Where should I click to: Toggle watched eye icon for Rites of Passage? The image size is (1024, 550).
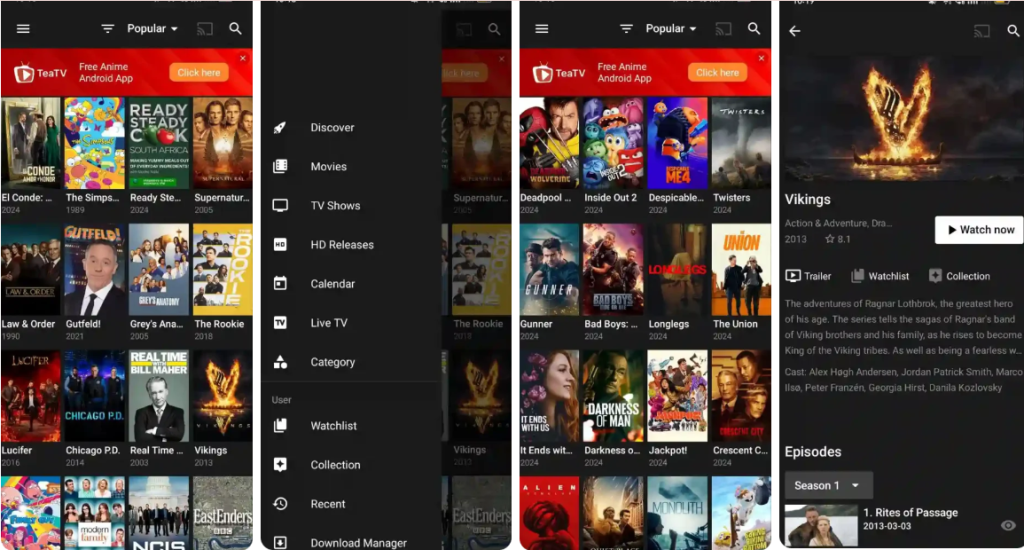[1008, 525]
